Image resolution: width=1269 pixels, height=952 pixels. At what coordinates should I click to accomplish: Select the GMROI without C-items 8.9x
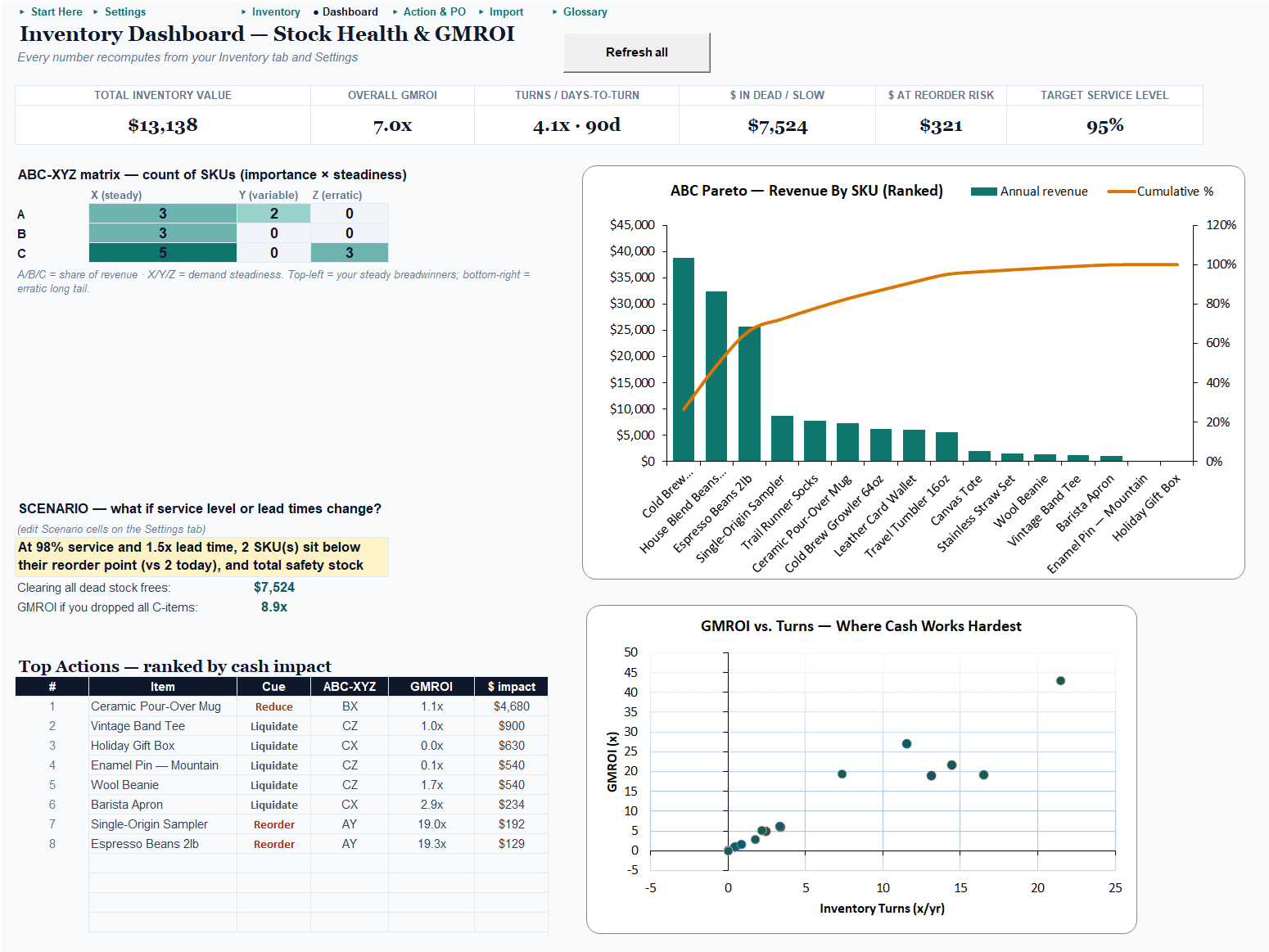coord(274,607)
